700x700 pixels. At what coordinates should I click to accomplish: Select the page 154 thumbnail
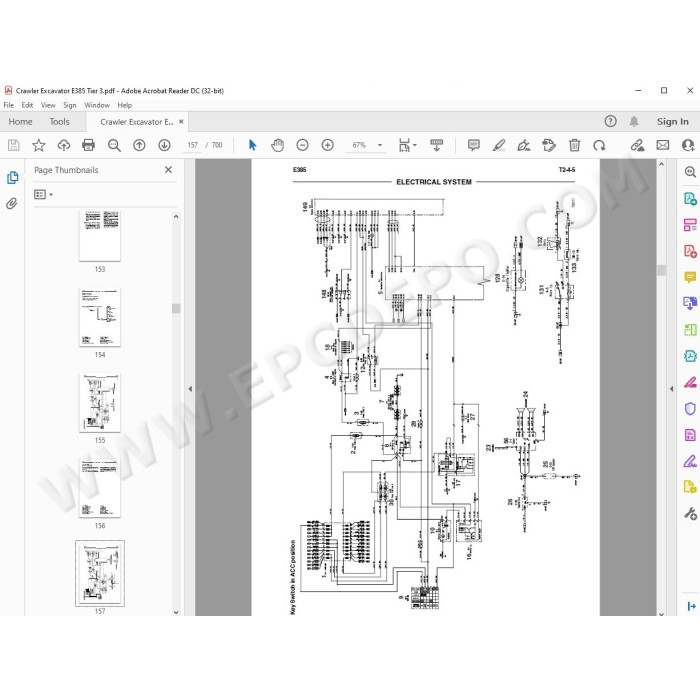click(x=100, y=317)
